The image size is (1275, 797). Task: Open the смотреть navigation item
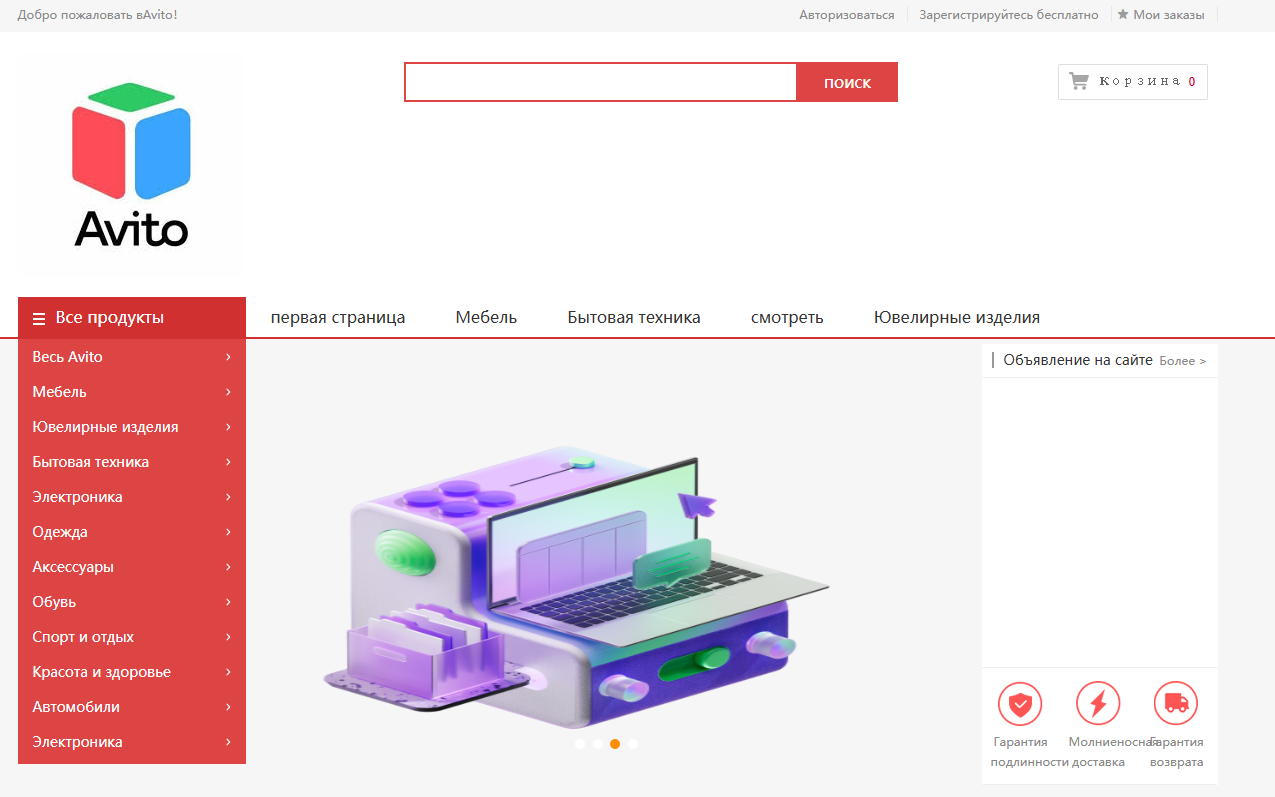point(786,317)
